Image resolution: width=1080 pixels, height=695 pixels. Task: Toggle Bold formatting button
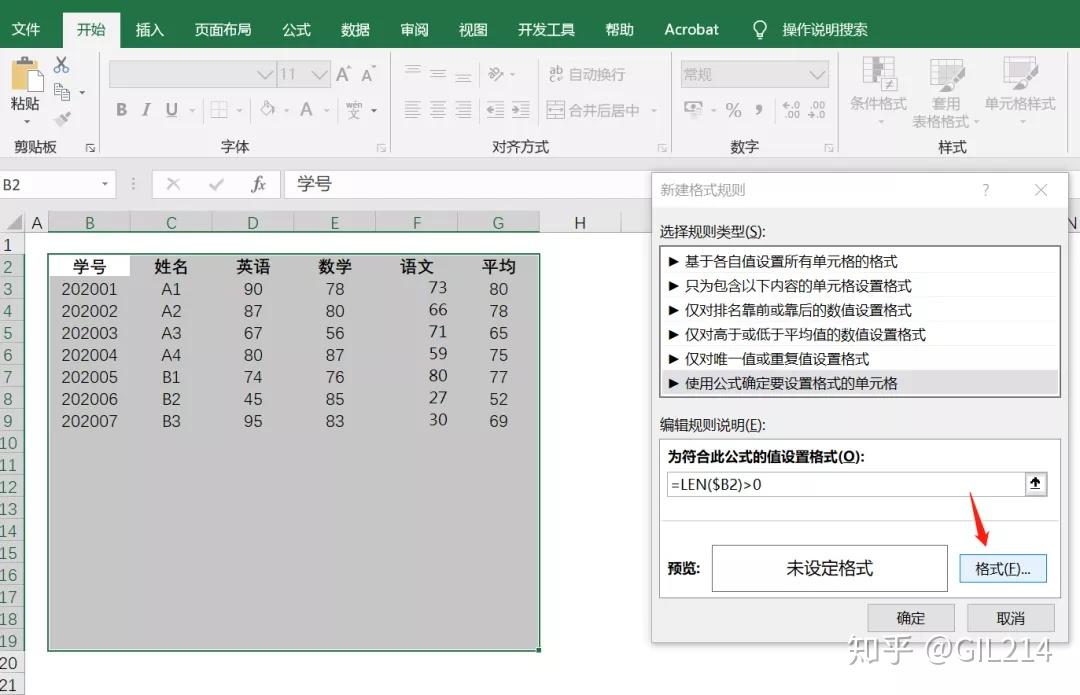122,110
